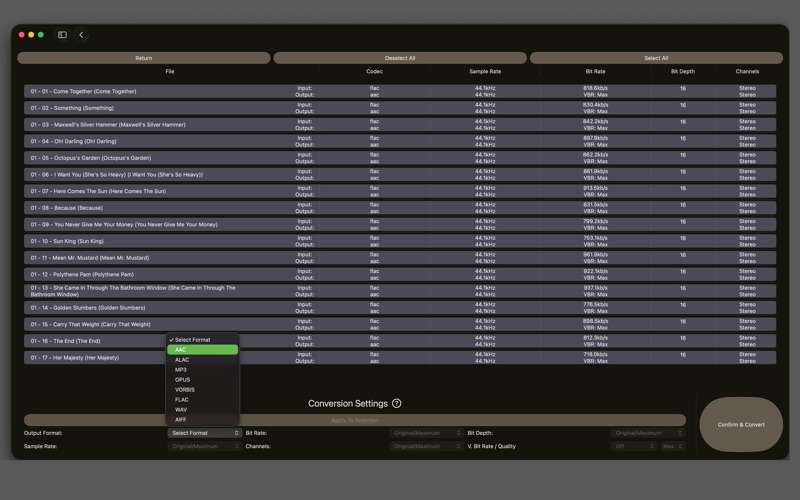Click the Select All button
The width and height of the screenshot is (800, 500).
[x=656, y=58]
